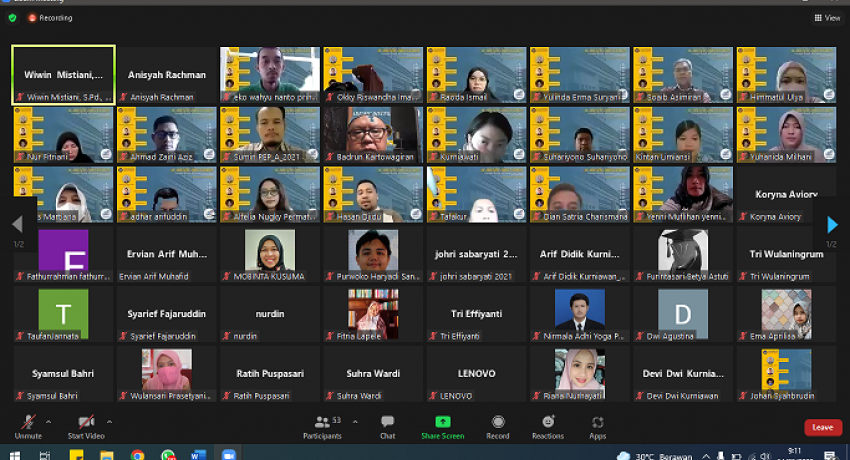
Task: Open video options arrow next to Start Video
Action: pos(109,422)
